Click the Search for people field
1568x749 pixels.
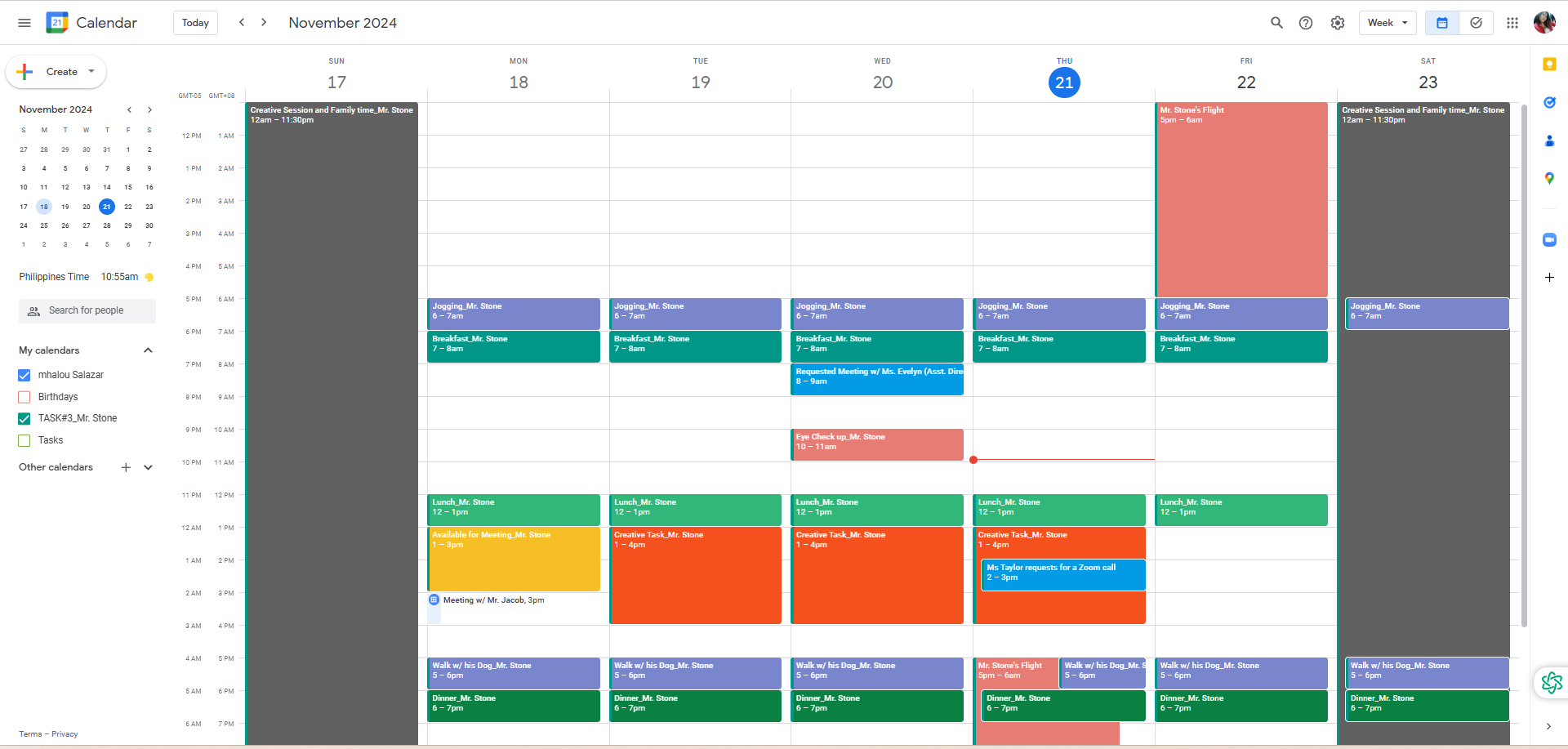tap(87, 310)
